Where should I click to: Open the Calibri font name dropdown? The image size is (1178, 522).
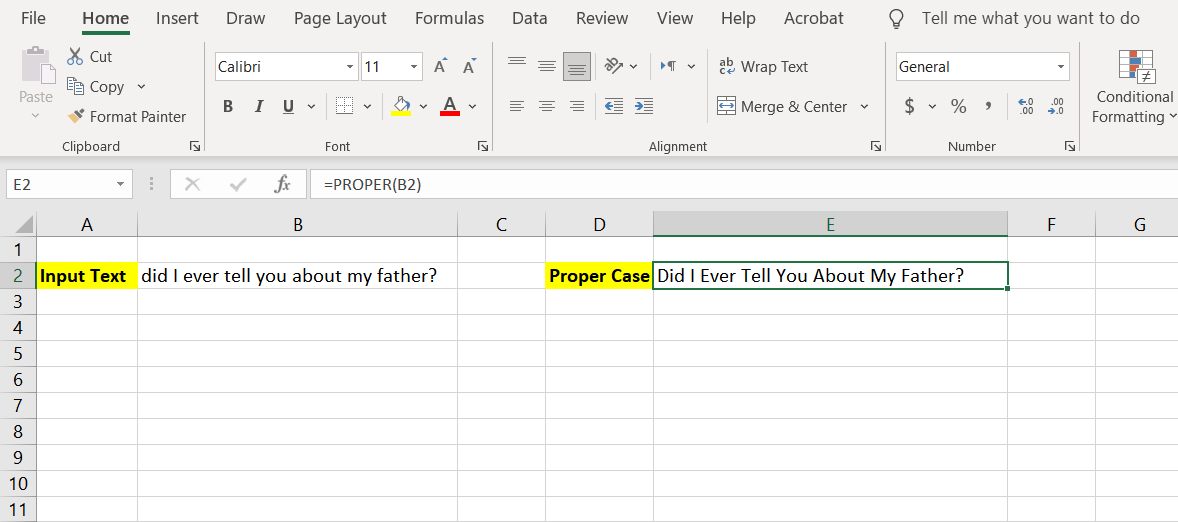pos(349,67)
